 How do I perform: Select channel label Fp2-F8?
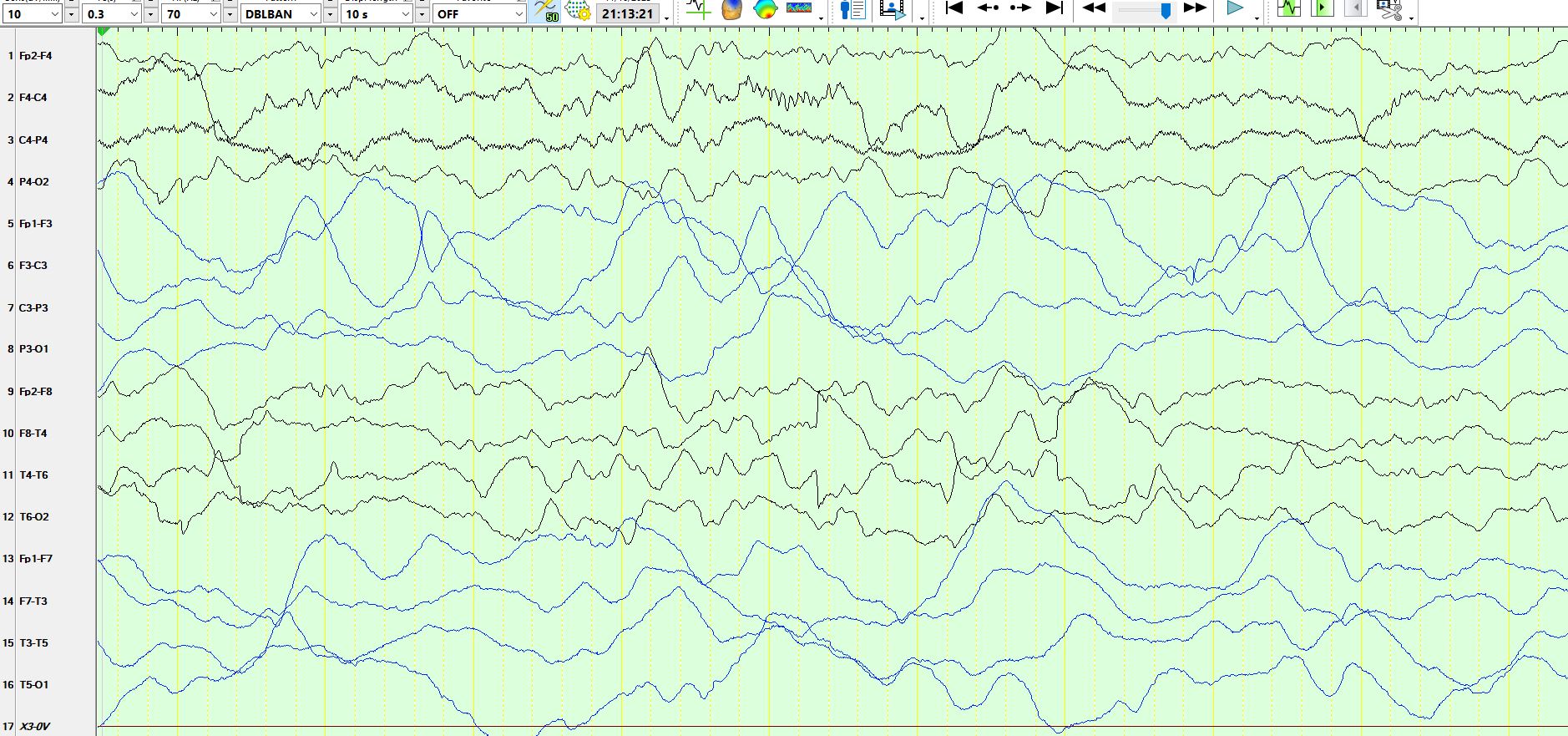[36, 392]
